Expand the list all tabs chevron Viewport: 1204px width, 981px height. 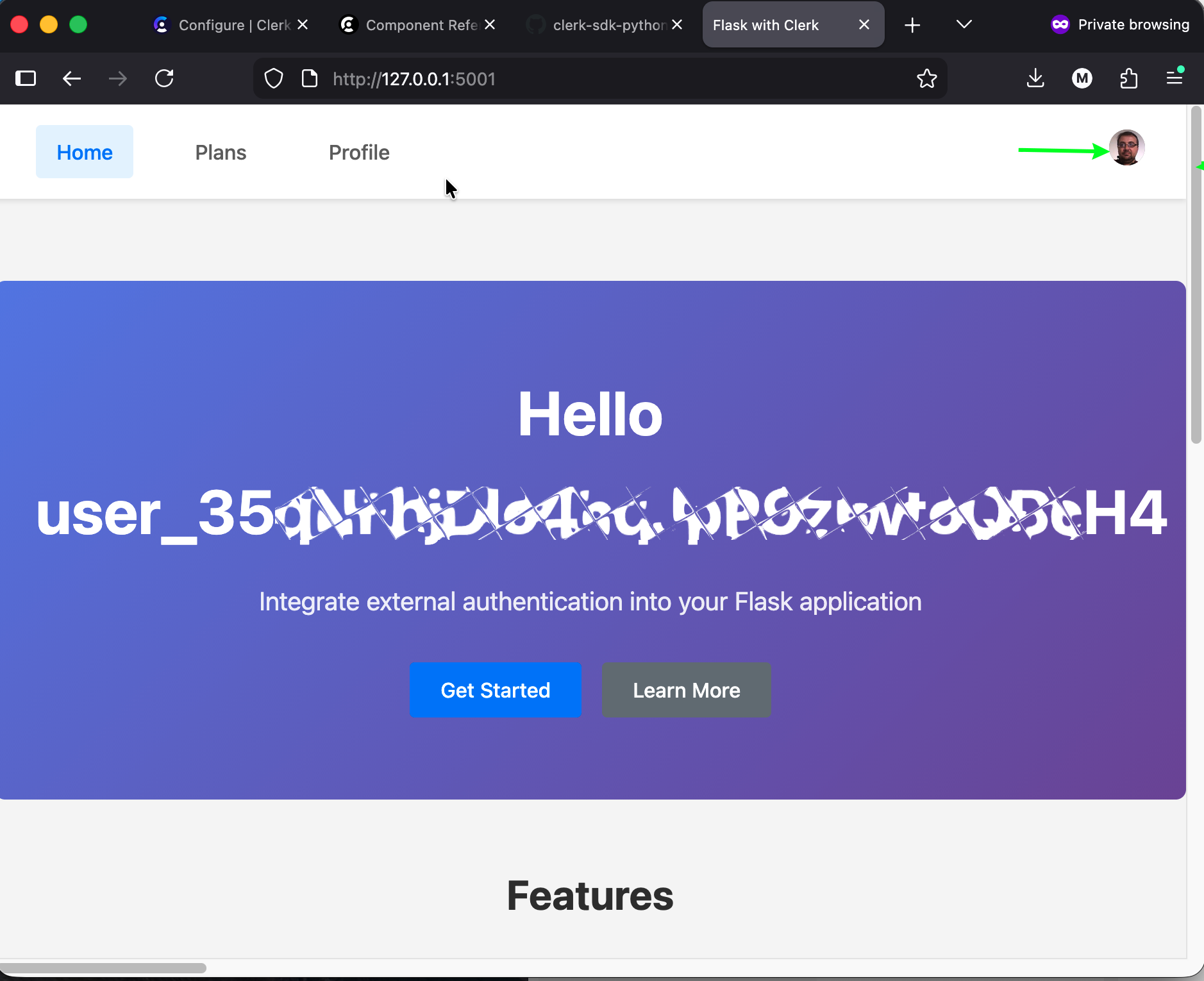(x=964, y=25)
